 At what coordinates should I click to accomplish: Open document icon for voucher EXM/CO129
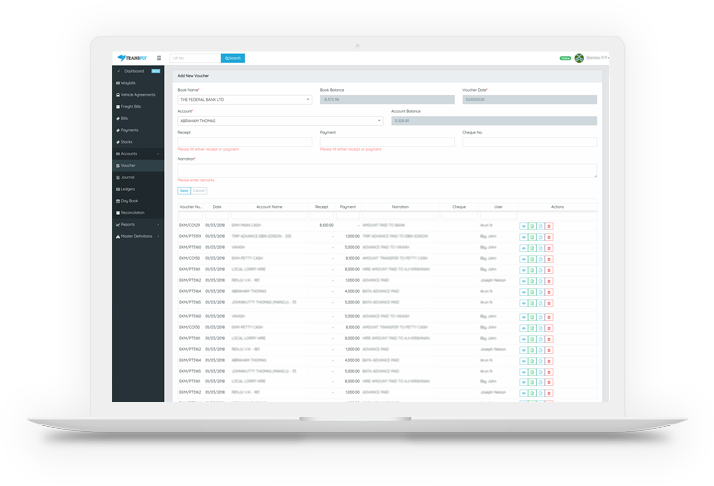tap(541, 226)
